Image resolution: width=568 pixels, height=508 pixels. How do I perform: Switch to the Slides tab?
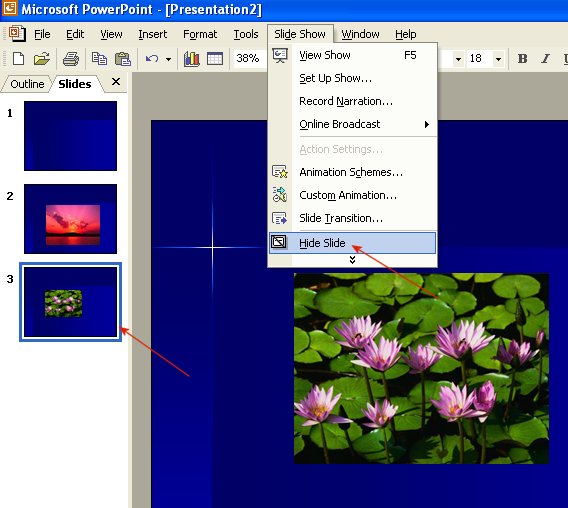(x=75, y=84)
